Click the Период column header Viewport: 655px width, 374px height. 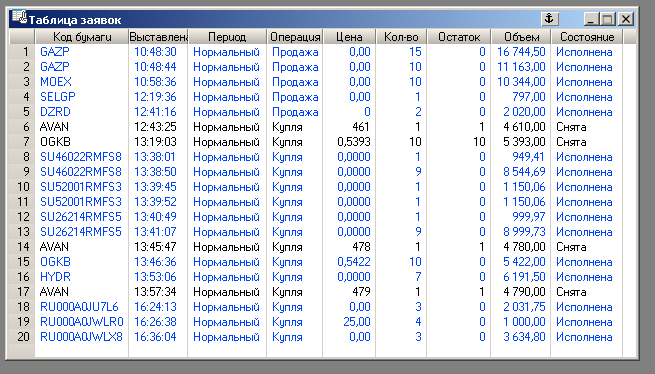pyautogui.click(x=227, y=37)
